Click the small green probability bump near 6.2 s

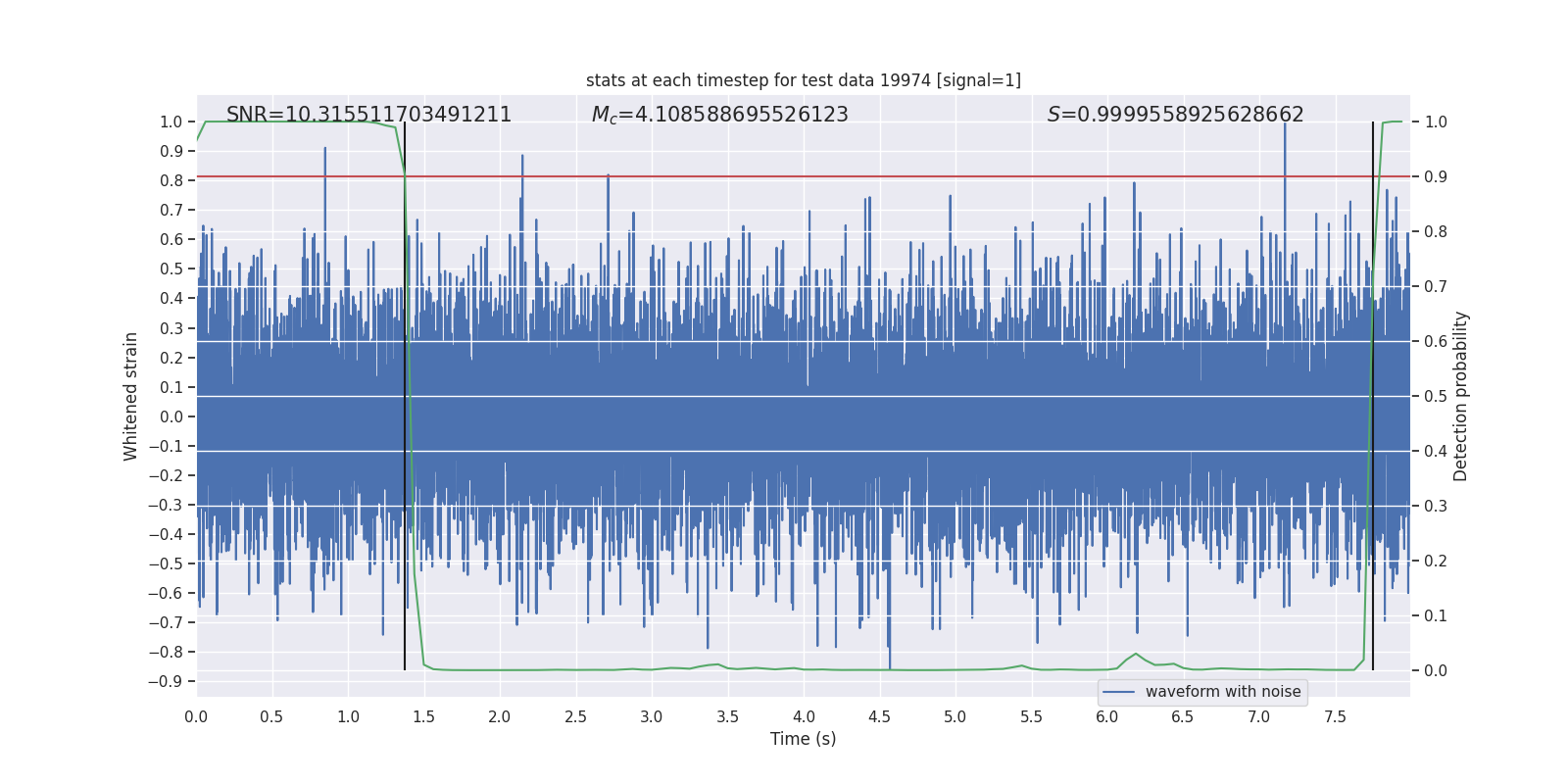coord(1136,655)
